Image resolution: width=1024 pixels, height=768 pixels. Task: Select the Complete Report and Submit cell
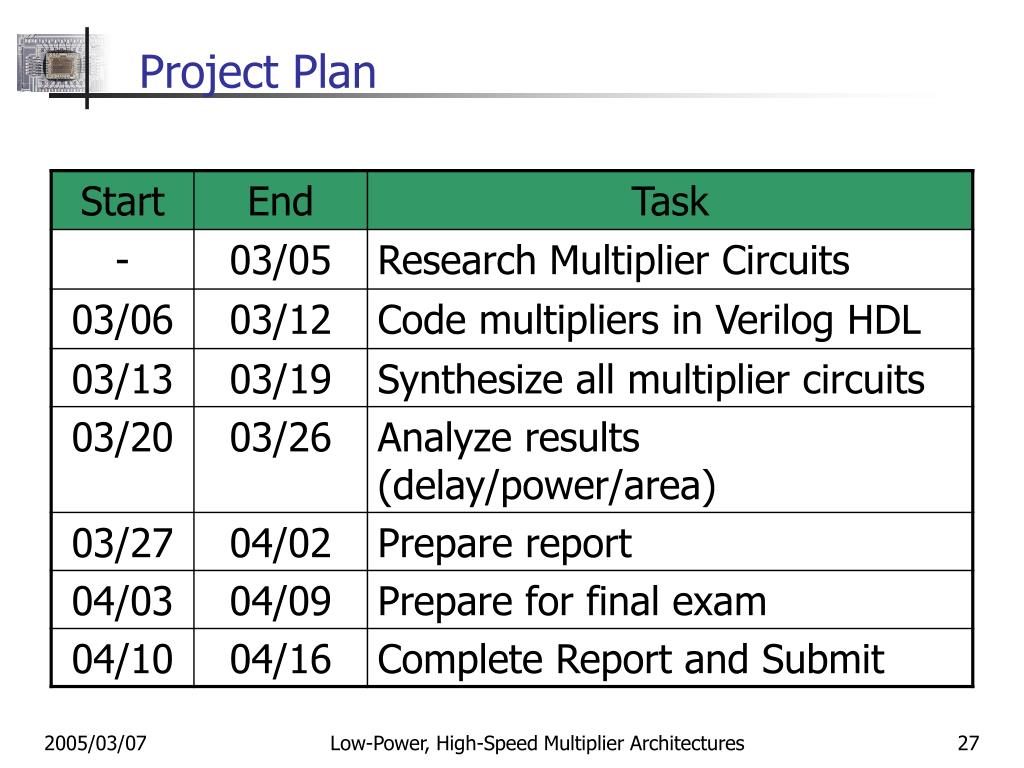(670, 658)
